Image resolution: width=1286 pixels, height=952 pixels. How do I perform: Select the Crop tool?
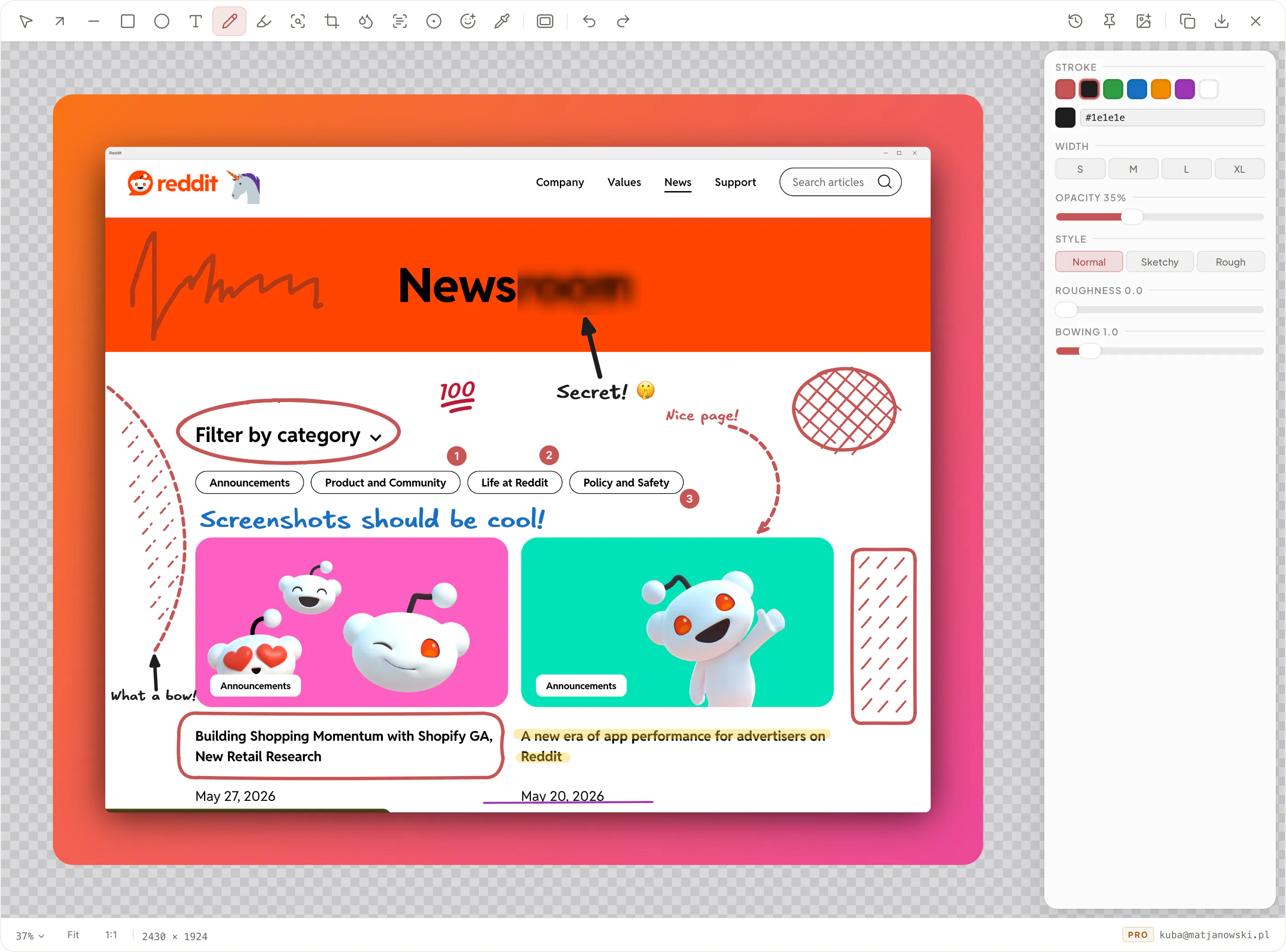click(x=332, y=21)
